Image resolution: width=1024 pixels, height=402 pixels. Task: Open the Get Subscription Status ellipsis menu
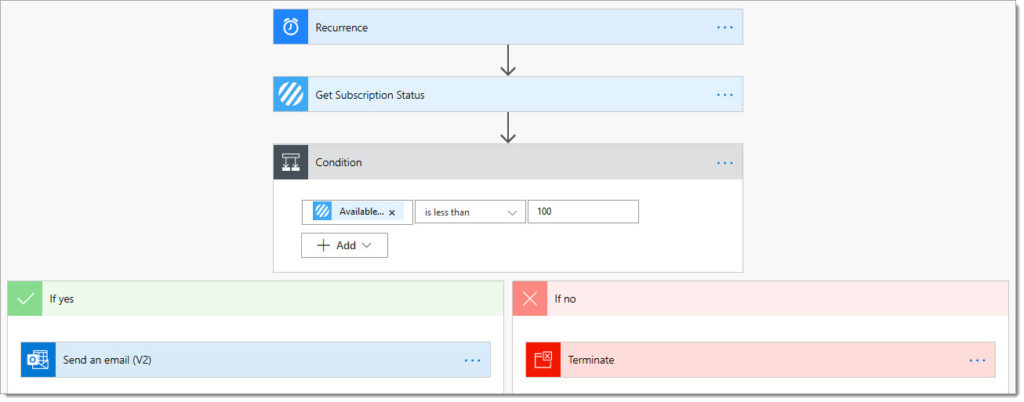725,95
